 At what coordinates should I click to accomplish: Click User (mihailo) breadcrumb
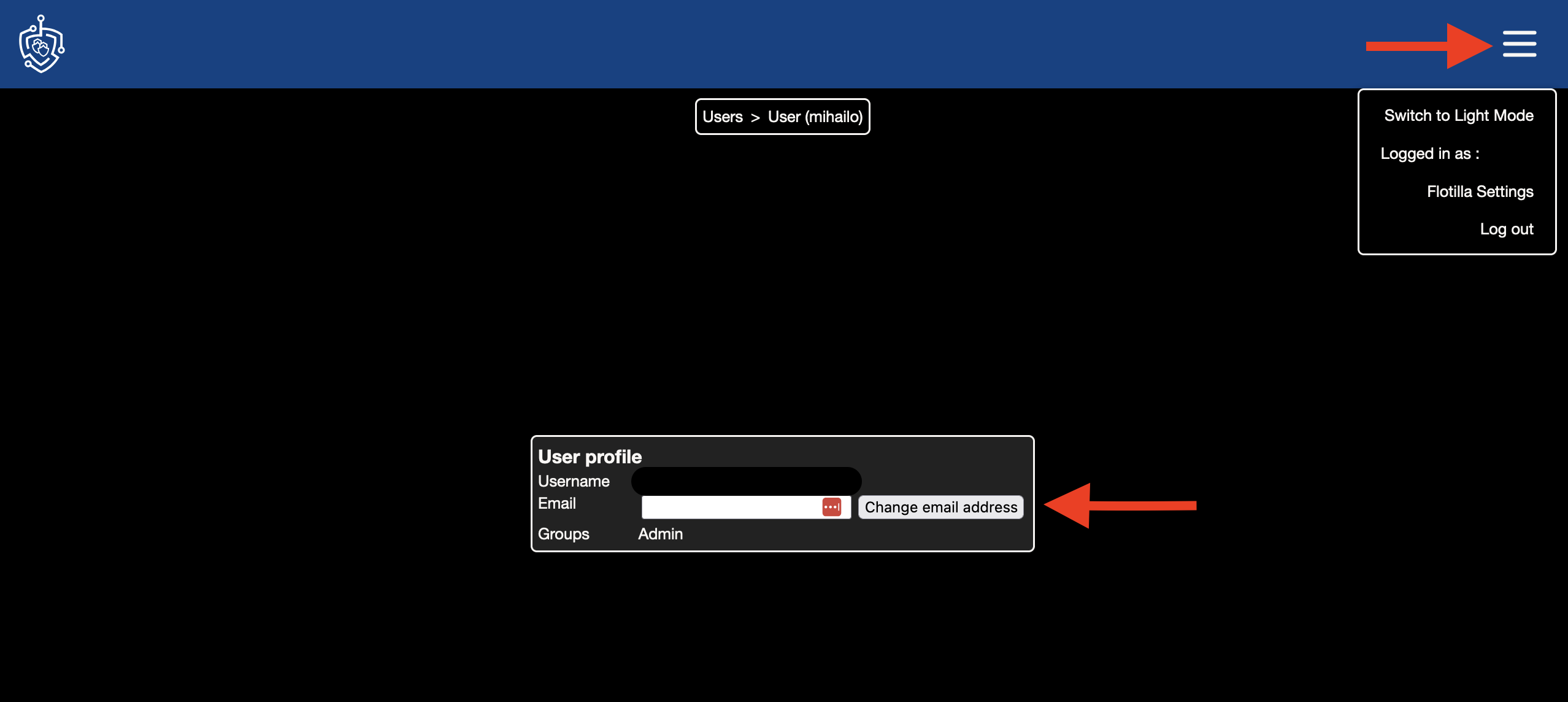click(815, 117)
